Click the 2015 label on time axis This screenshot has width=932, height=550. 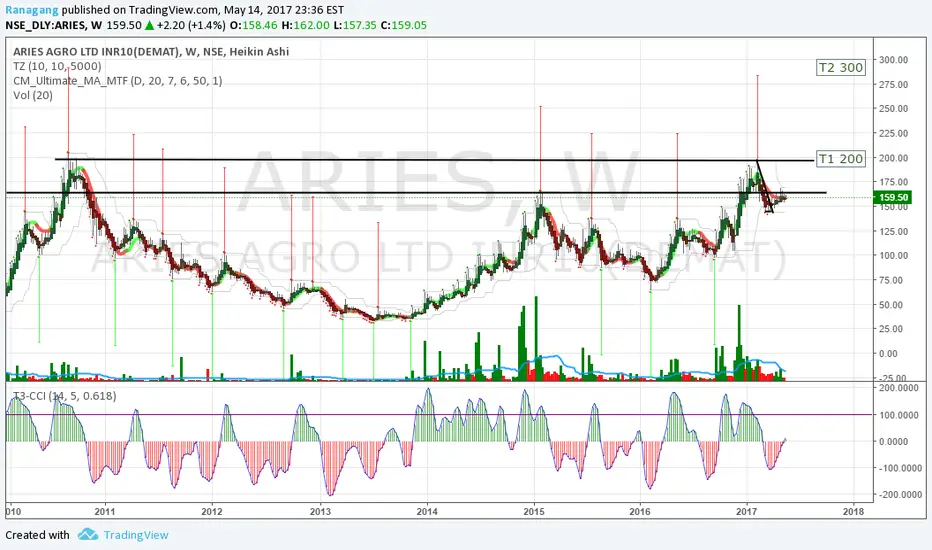click(x=534, y=511)
